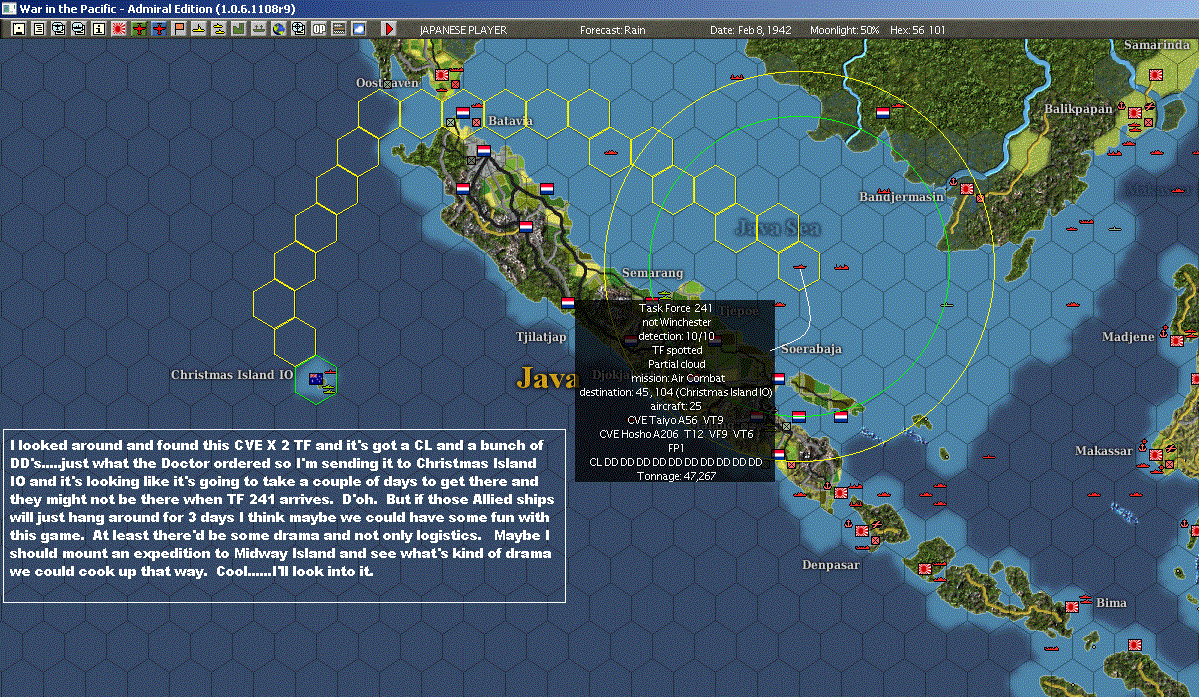Select the Dutch flag base next to Batavia
This screenshot has height=697, width=1199.
pyautogui.click(x=463, y=112)
